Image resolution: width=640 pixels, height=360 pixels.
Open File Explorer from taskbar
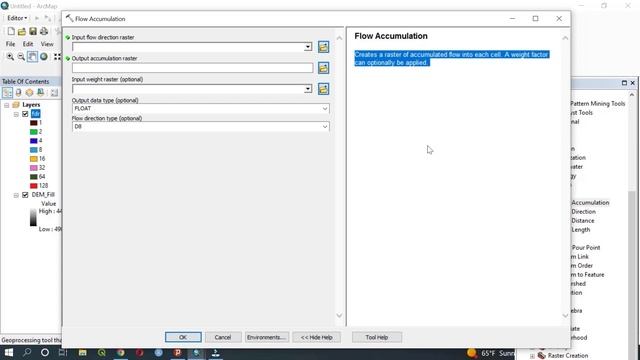coord(83,353)
